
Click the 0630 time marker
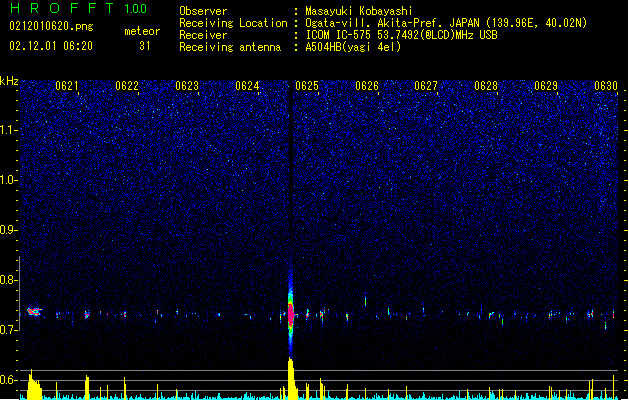coord(606,86)
